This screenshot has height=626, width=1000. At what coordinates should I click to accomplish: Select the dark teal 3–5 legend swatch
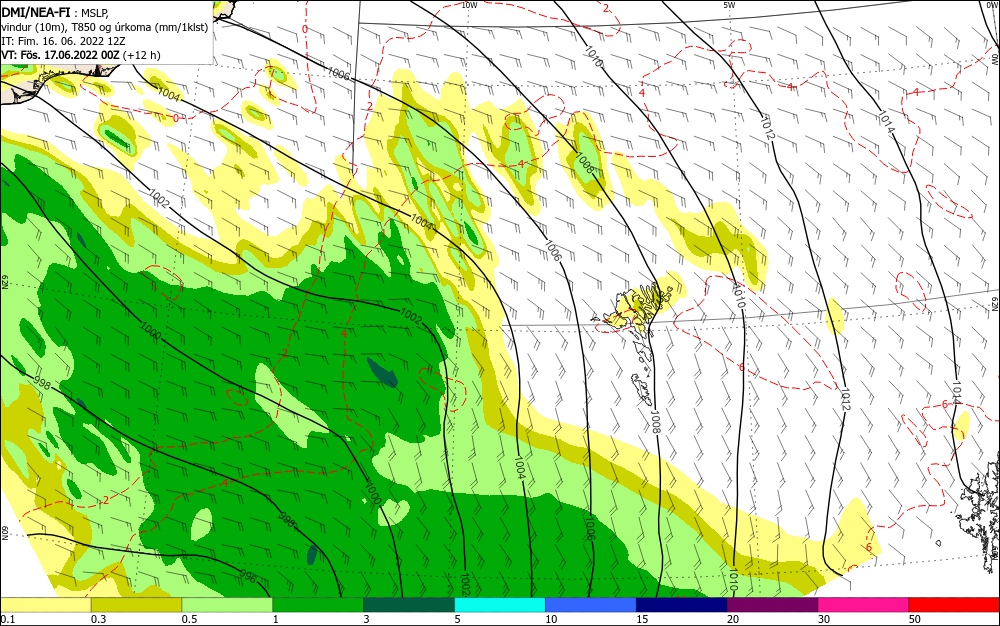pos(409,605)
